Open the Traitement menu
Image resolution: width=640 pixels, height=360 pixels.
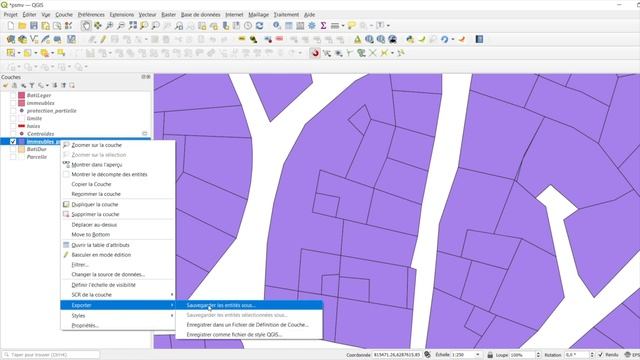tap(286, 15)
